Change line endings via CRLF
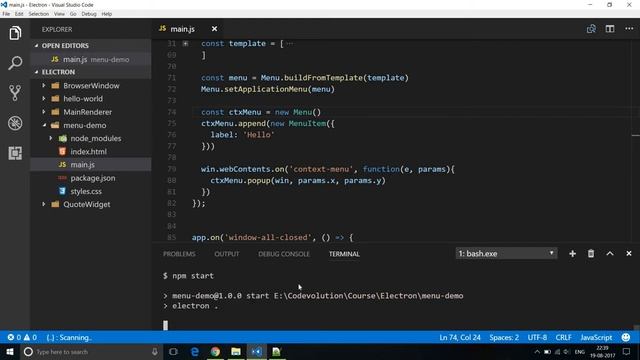This screenshot has height=360, width=640. 563,338
